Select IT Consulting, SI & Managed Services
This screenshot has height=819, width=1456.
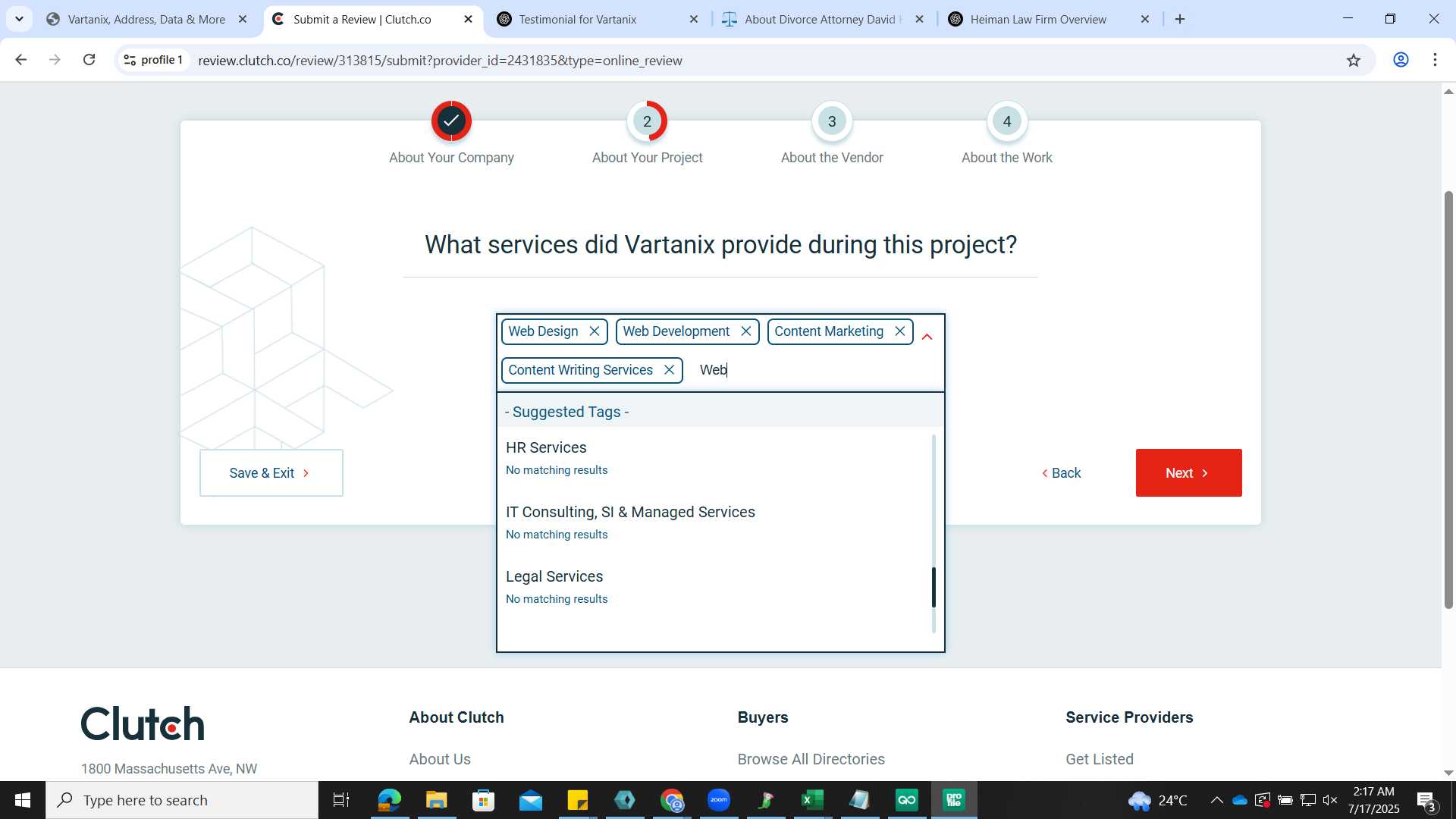[630, 512]
